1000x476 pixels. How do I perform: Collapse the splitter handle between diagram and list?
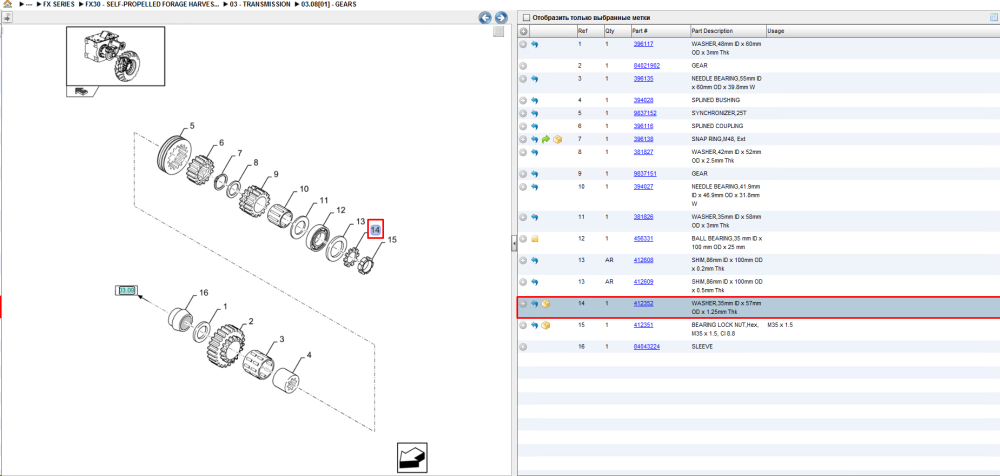[x=513, y=243]
